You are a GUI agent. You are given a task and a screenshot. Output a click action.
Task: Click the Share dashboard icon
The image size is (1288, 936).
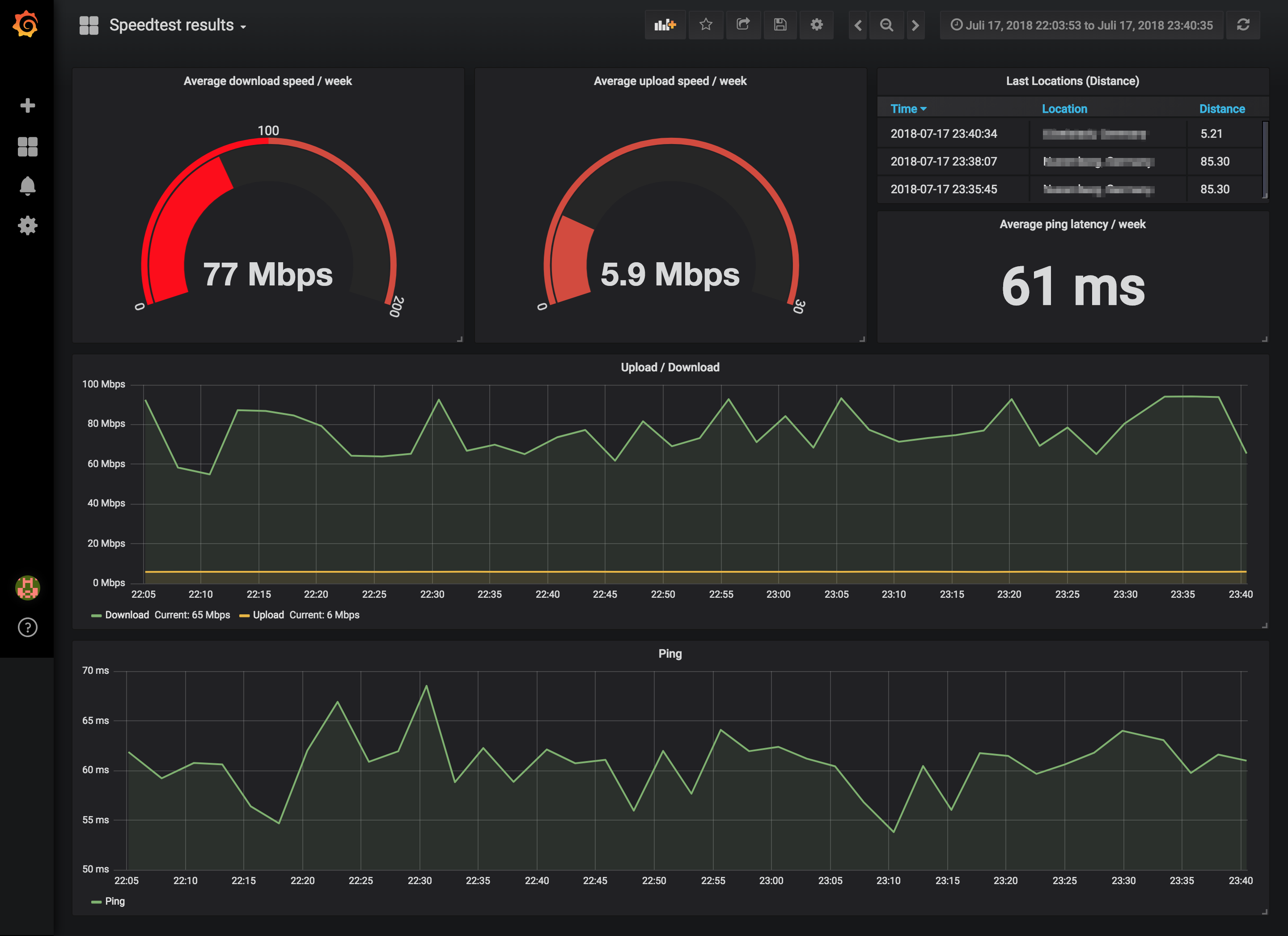pyautogui.click(x=743, y=25)
